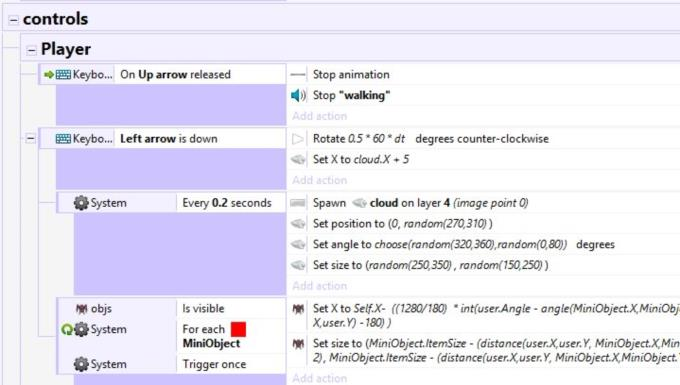680x385 pixels.
Task: Select Keyboard icon in Left arrow down event
Action: [x=63, y=139]
